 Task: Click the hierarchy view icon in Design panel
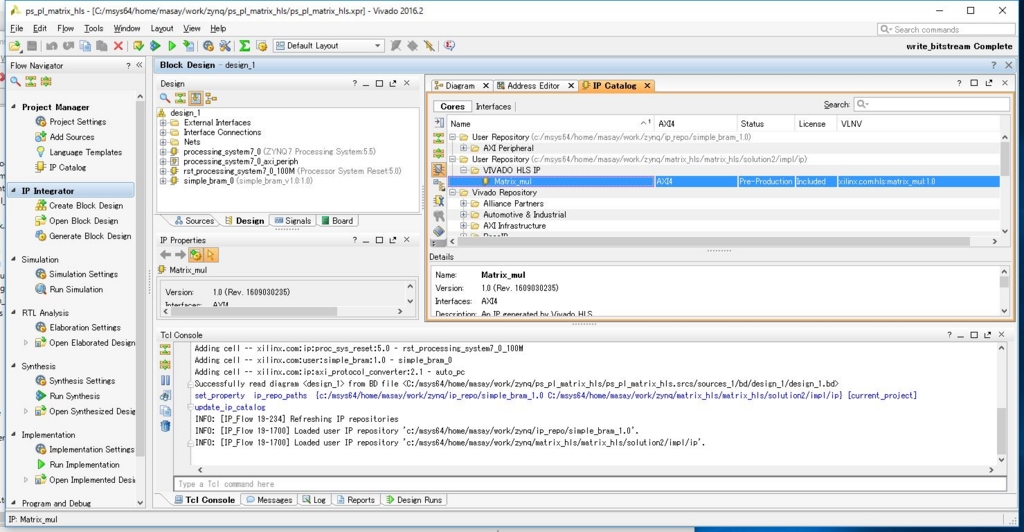[x=210, y=98]
